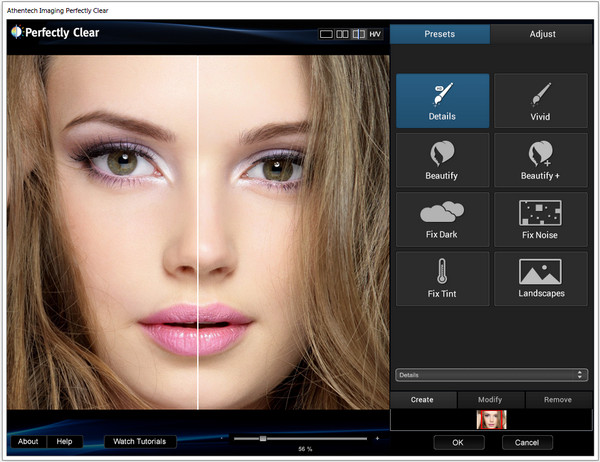Enable split-view with divider mode

[x=358, y=34]
